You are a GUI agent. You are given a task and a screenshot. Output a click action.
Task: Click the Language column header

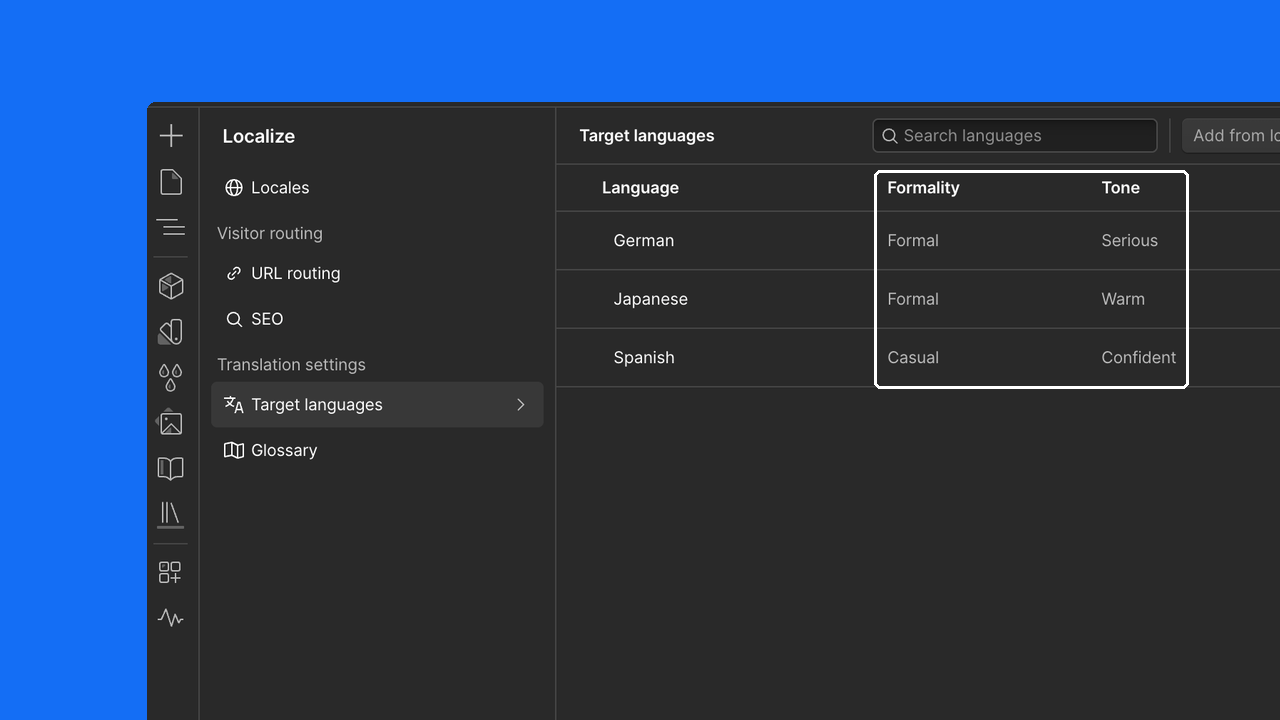tap(640, 188)
